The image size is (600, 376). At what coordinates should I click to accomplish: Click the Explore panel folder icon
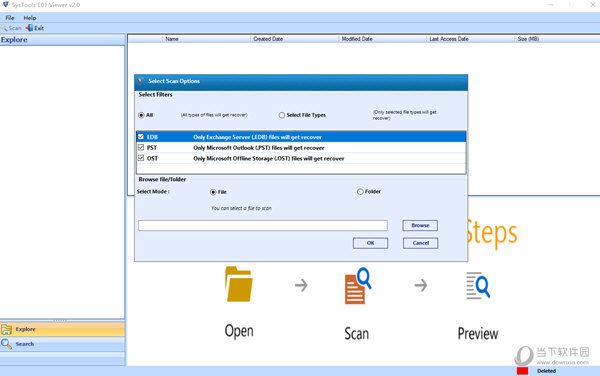(7, 329)
